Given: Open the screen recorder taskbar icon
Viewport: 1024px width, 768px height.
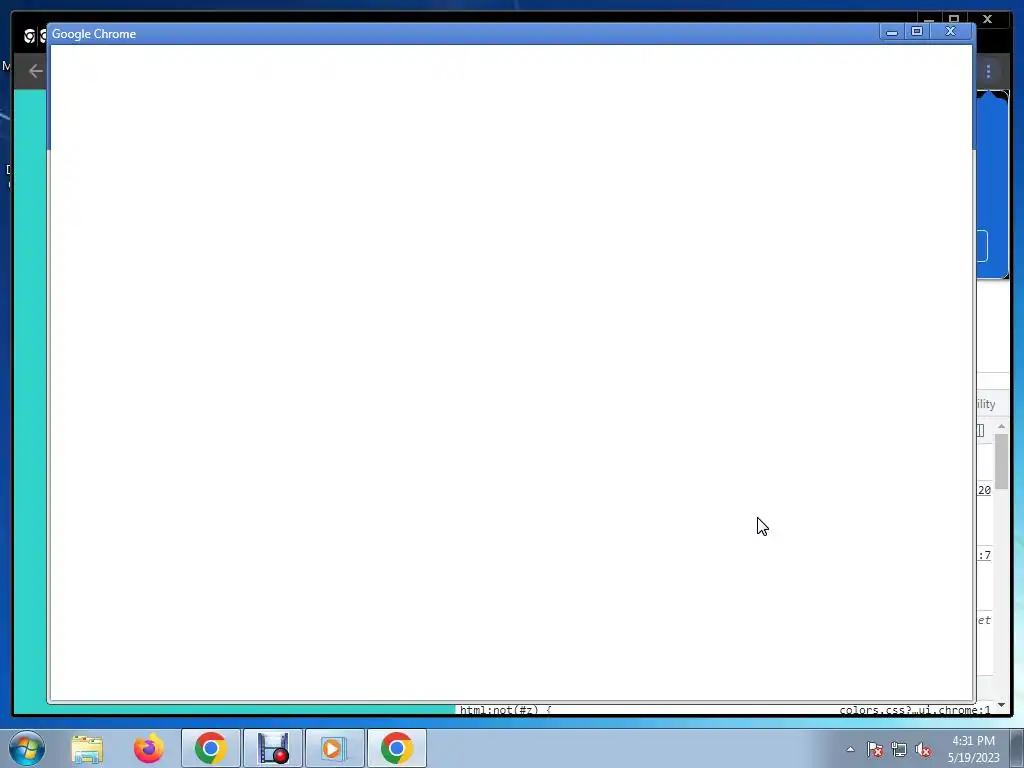Looking at the screenshot, I should pyautogui.click(x=273, y=748).
